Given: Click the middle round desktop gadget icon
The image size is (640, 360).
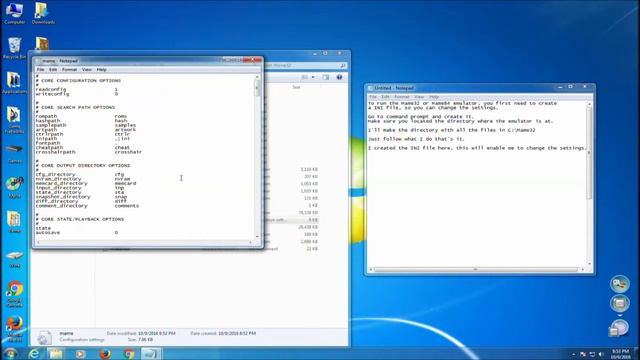Looking at the screenshot, I should coord(620,303).
